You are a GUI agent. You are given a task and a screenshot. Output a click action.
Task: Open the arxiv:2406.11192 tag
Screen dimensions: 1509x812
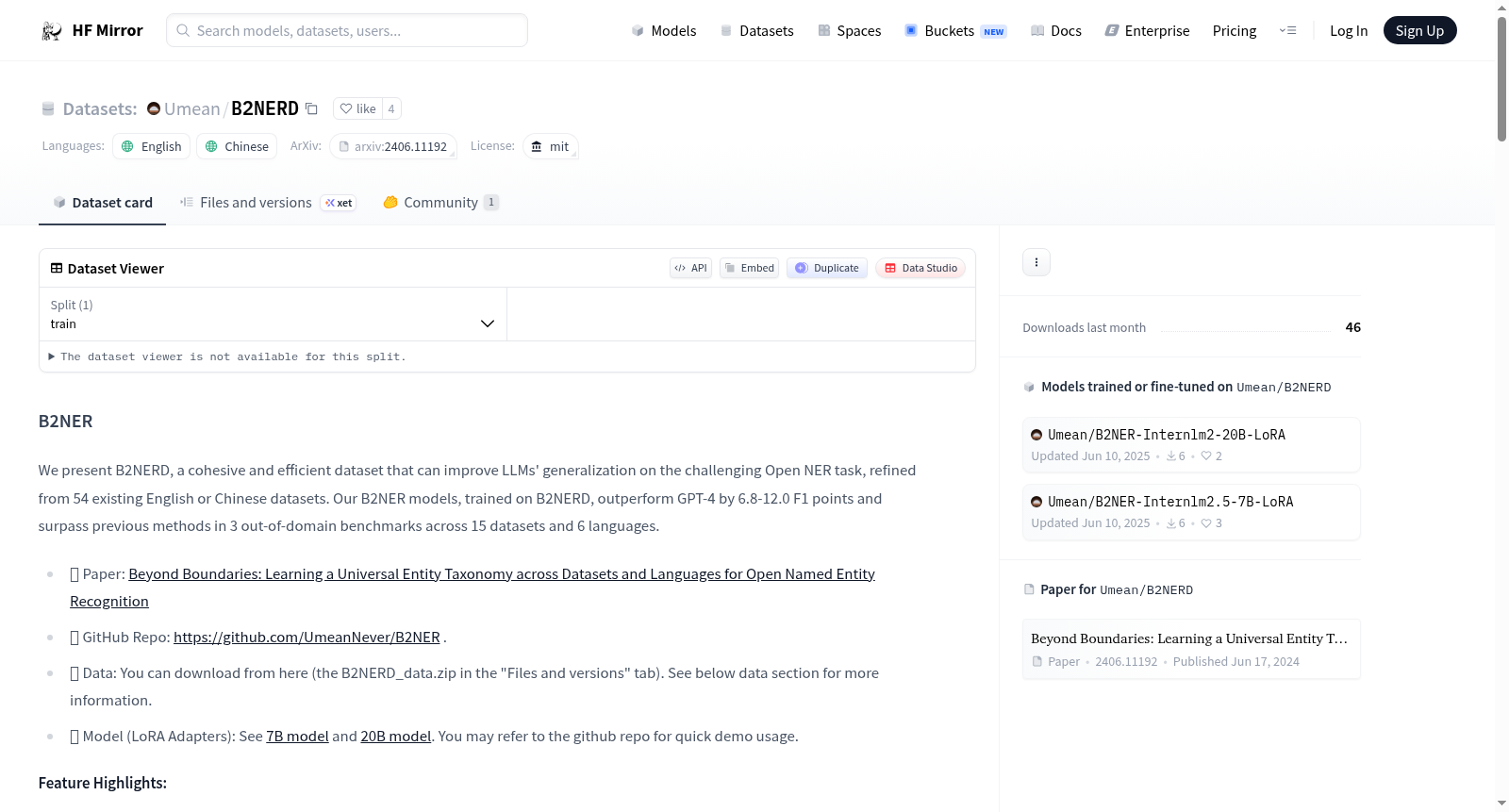coord(393,146)
